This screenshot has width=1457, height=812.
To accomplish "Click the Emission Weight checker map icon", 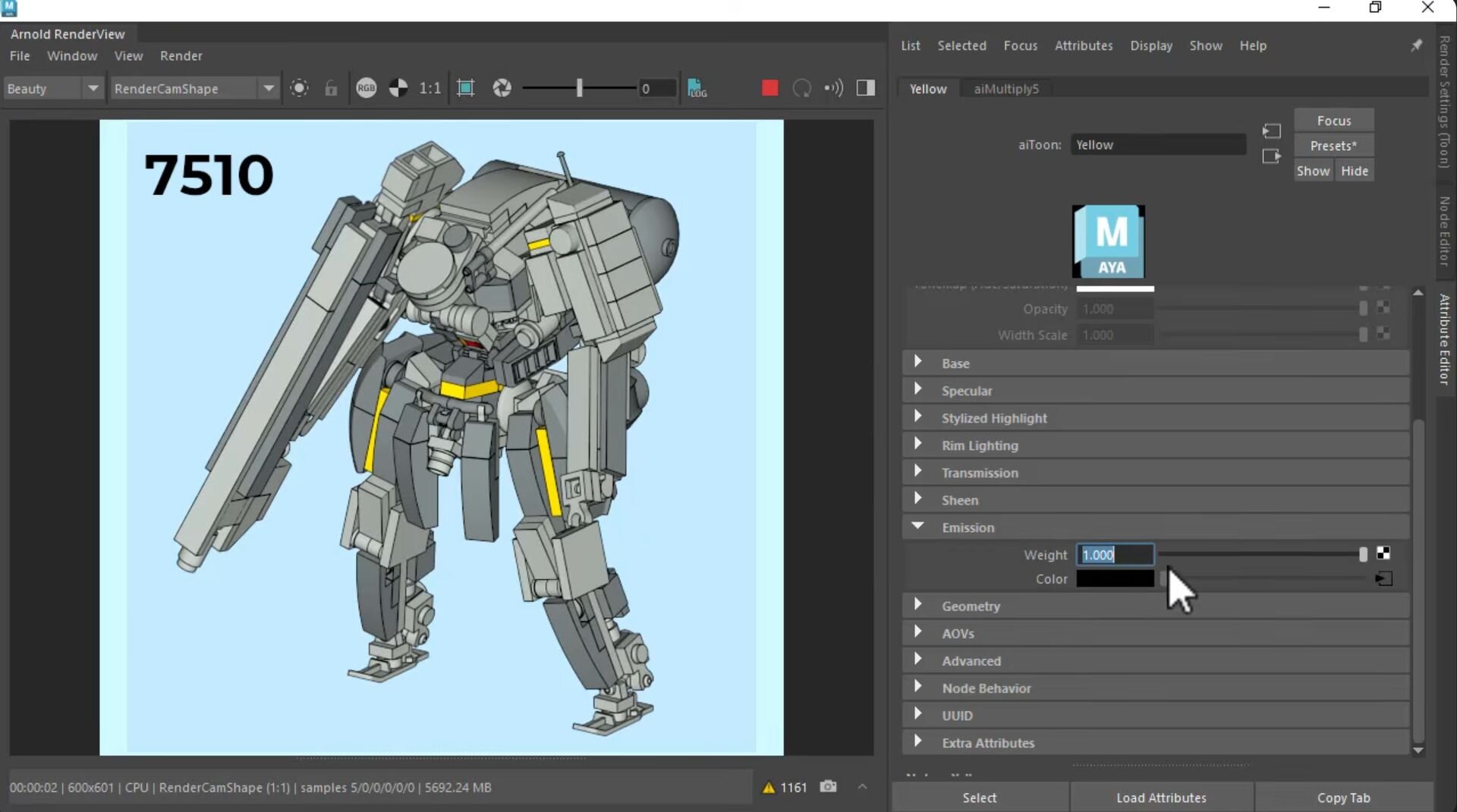I will 1383,554.
